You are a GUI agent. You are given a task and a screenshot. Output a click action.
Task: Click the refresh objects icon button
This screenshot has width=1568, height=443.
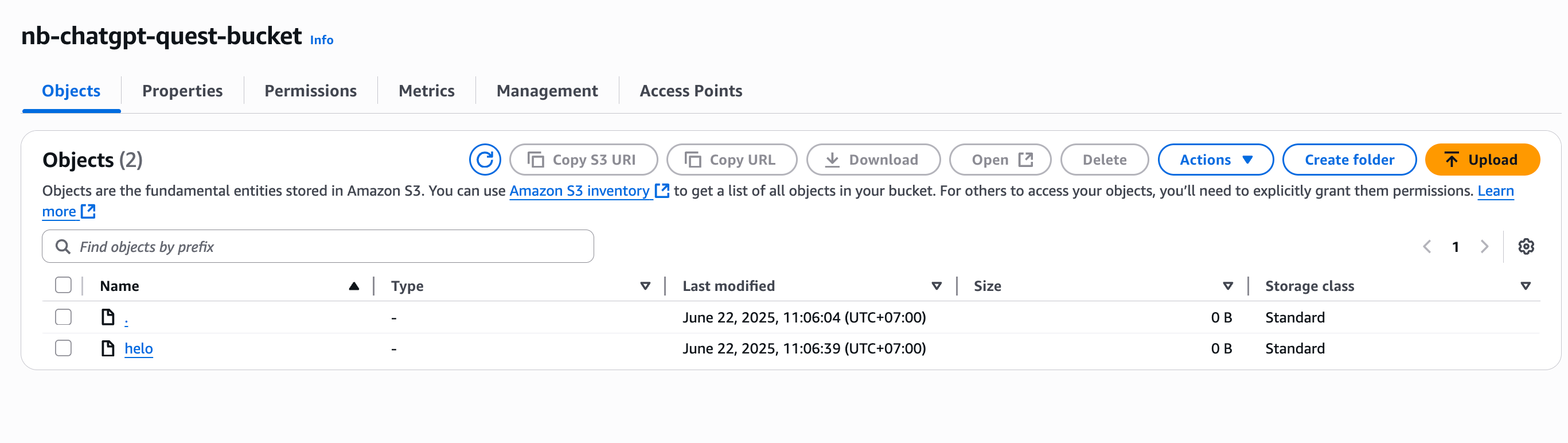click(x=485, y=160)
